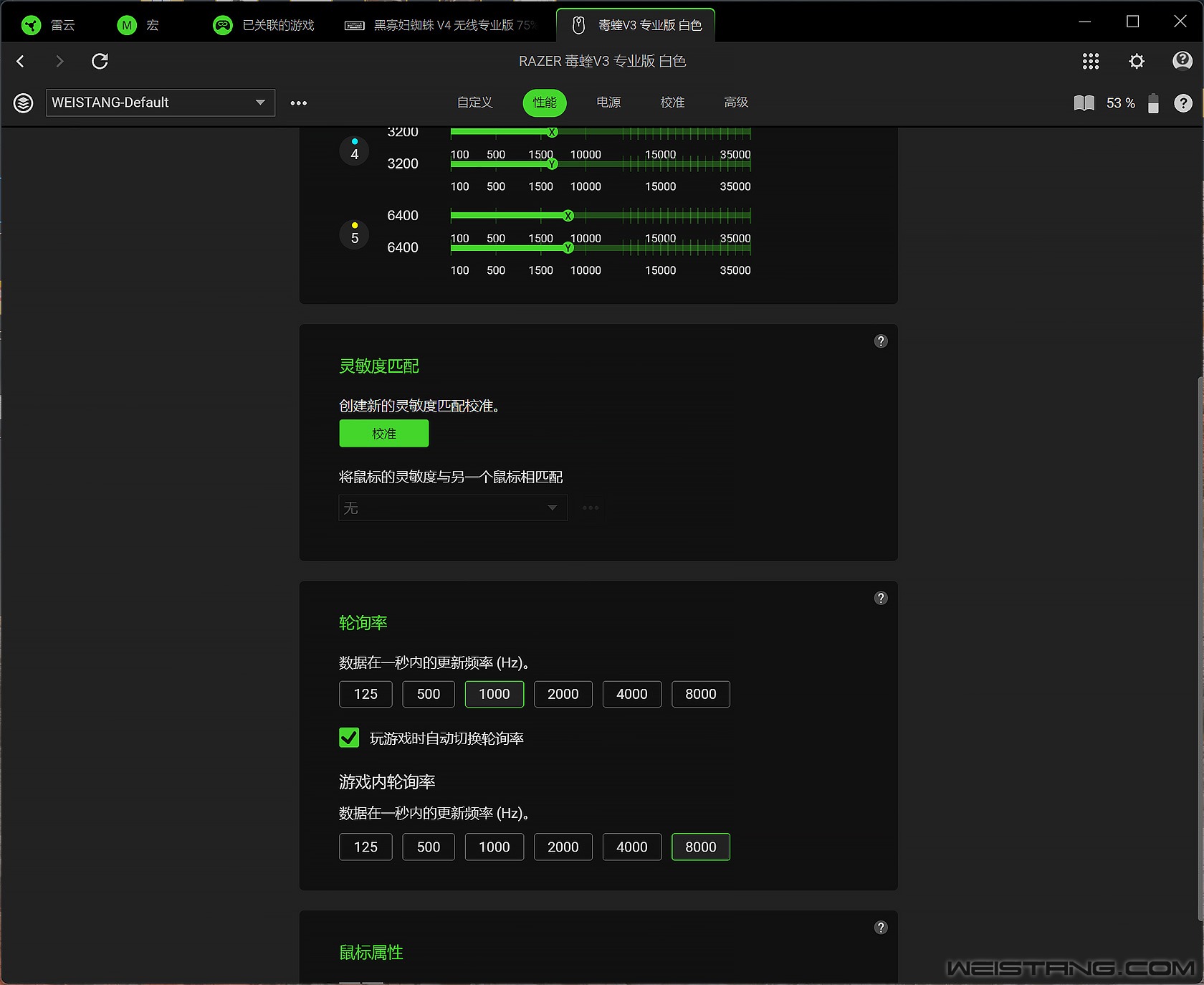1204x985 pixels.
Task: Open the 已关联的游戏 tab
Action: pyautogui.click(x=264, y=25)
